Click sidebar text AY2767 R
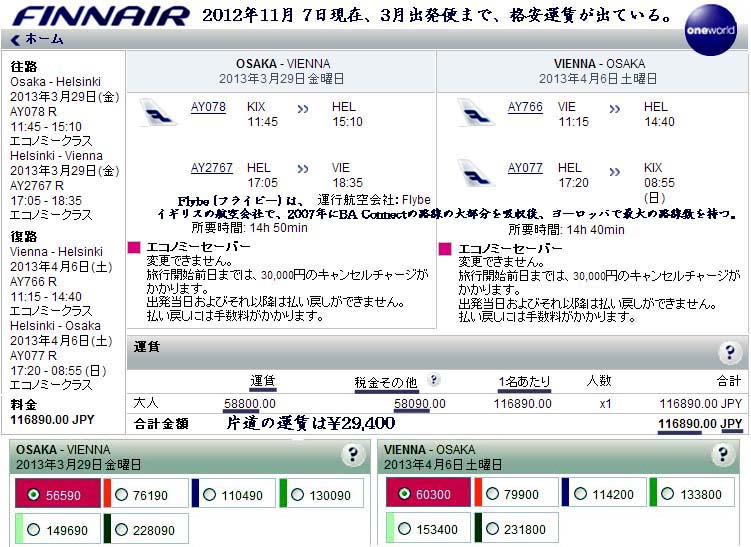This screenshot has height=547, width=751. (37, 185)
